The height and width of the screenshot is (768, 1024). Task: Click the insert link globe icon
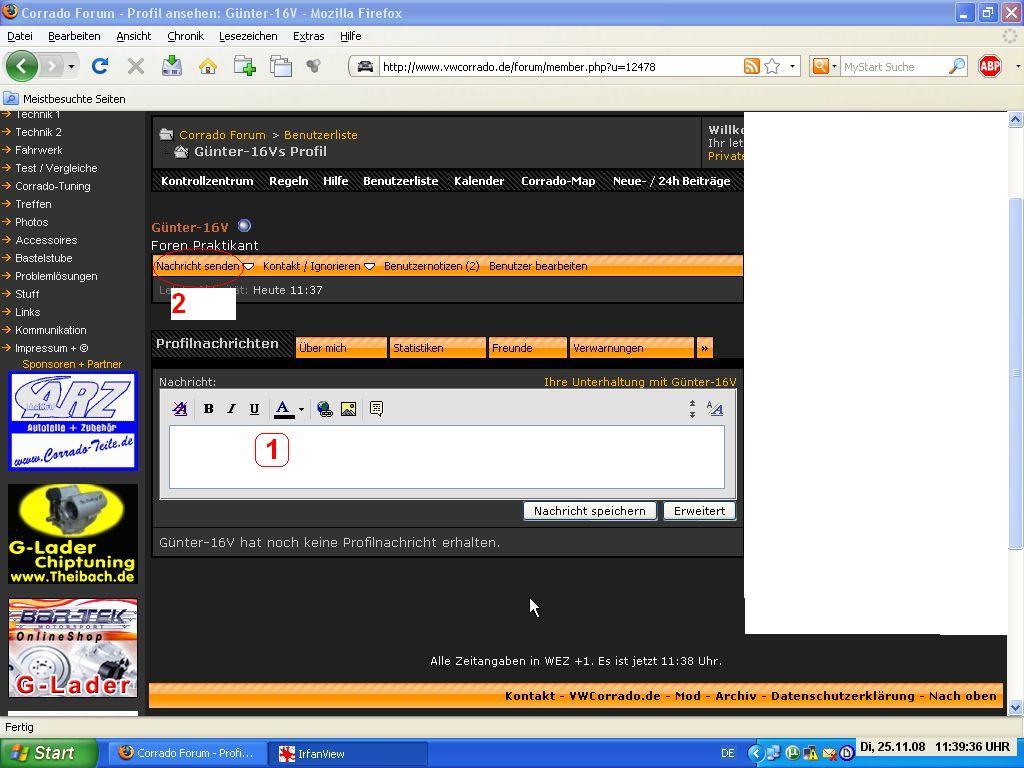(324, 409)
